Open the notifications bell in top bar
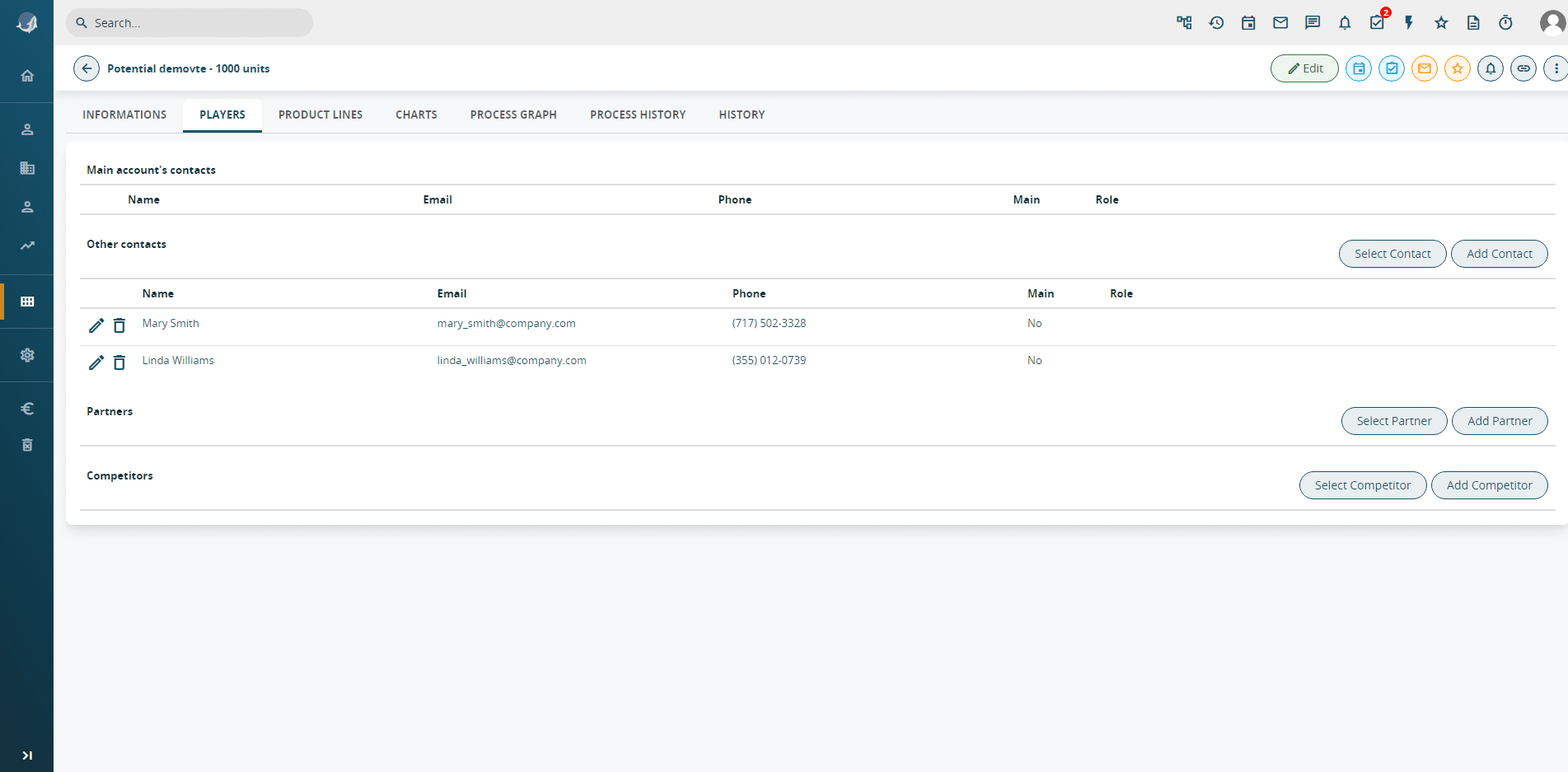This screenshot has width=1568, height=772. click(x=1345, y=23)
